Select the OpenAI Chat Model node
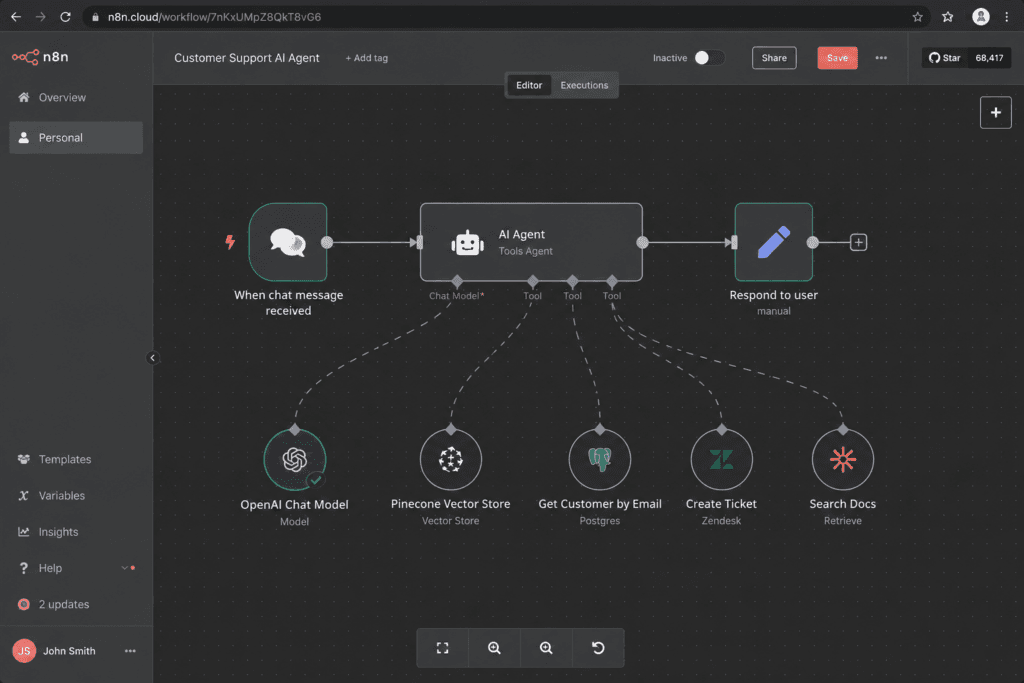 (295, 460)
